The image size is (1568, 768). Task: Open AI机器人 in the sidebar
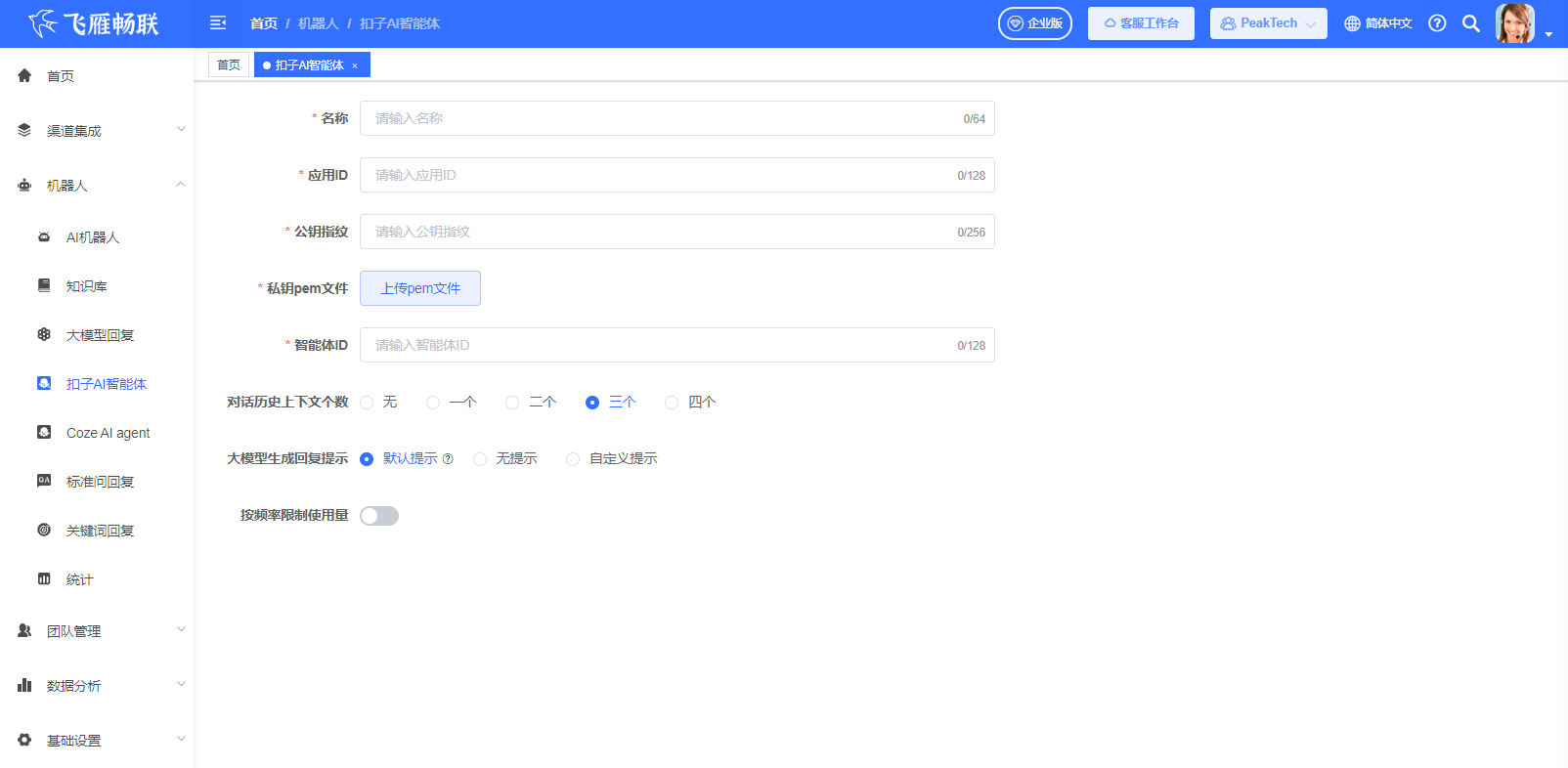point(93,237)
